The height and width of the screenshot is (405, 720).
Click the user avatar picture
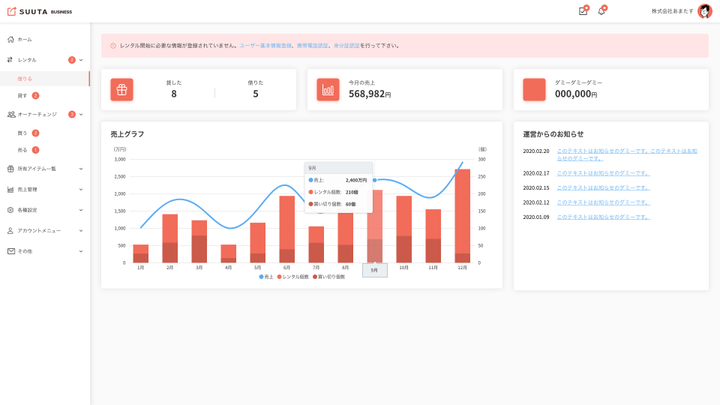tap(705, 11)
